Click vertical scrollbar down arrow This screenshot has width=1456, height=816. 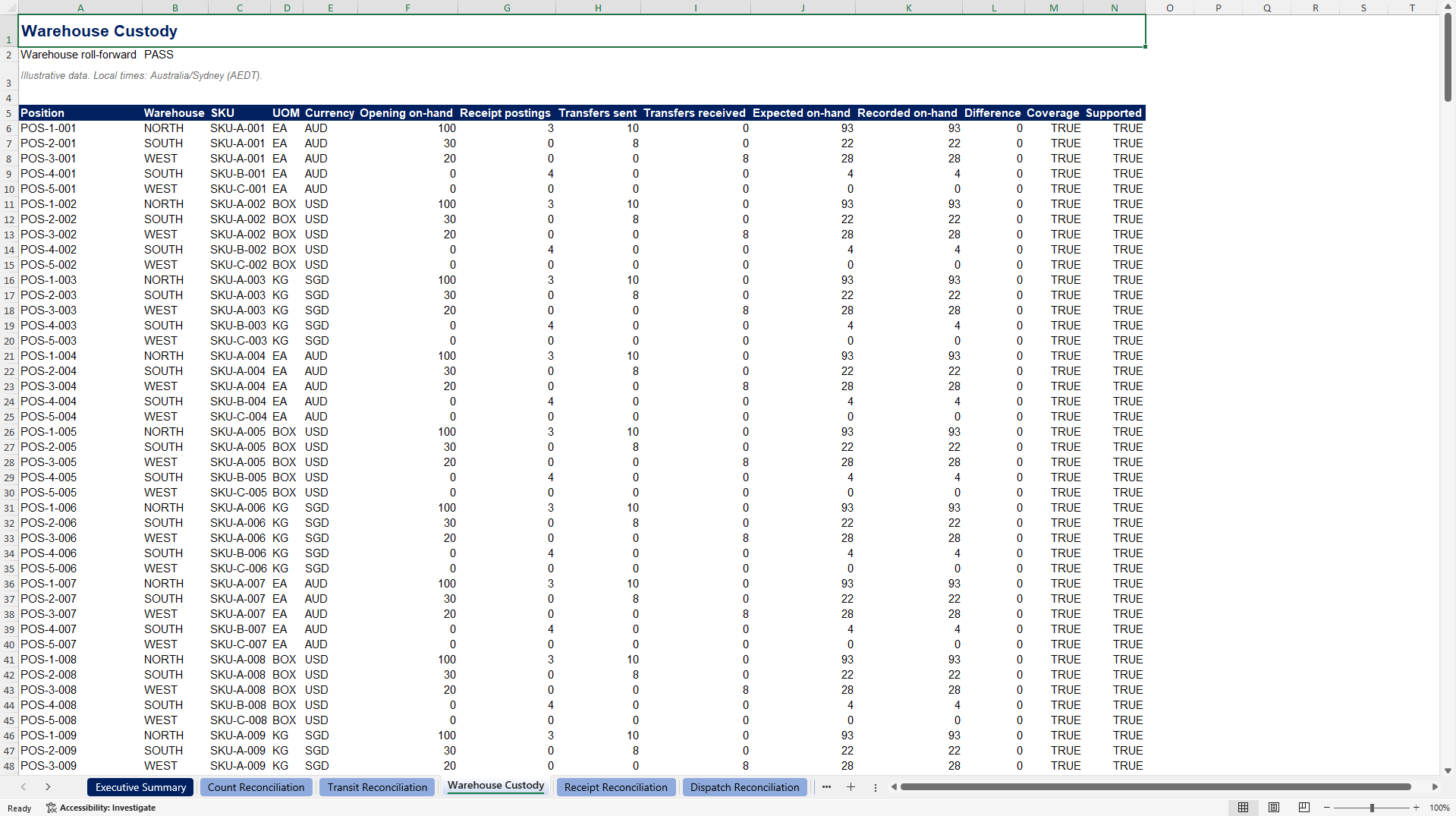click(x=1448, y=770)
